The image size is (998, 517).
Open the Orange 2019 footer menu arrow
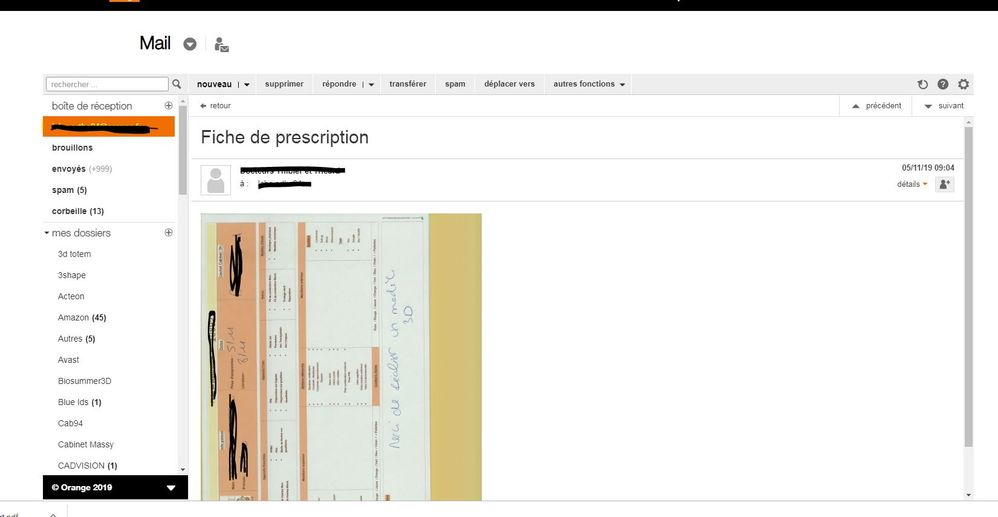tap(170, 488)
